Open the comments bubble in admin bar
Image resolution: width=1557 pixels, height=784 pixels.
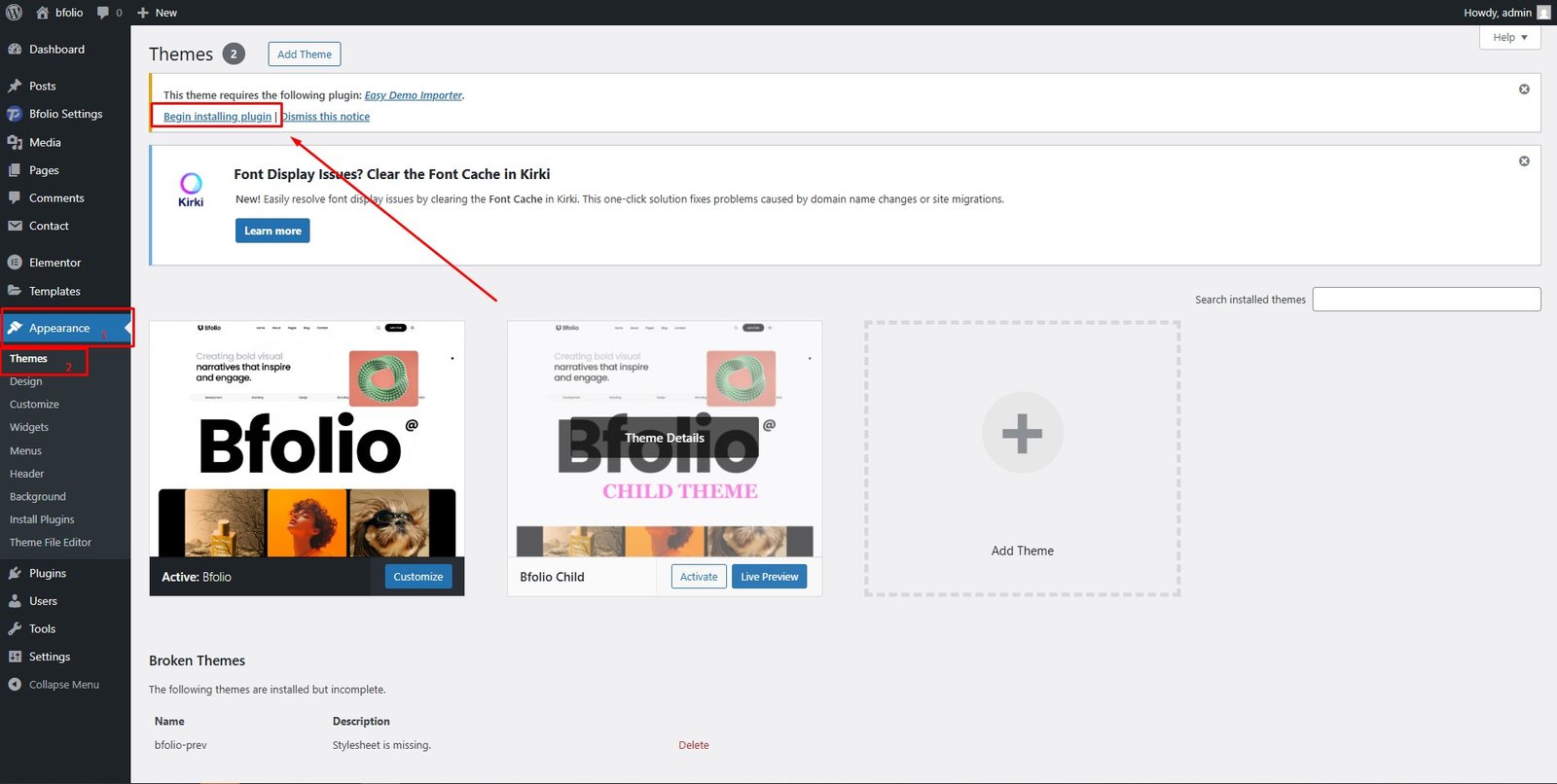[103, 13]
